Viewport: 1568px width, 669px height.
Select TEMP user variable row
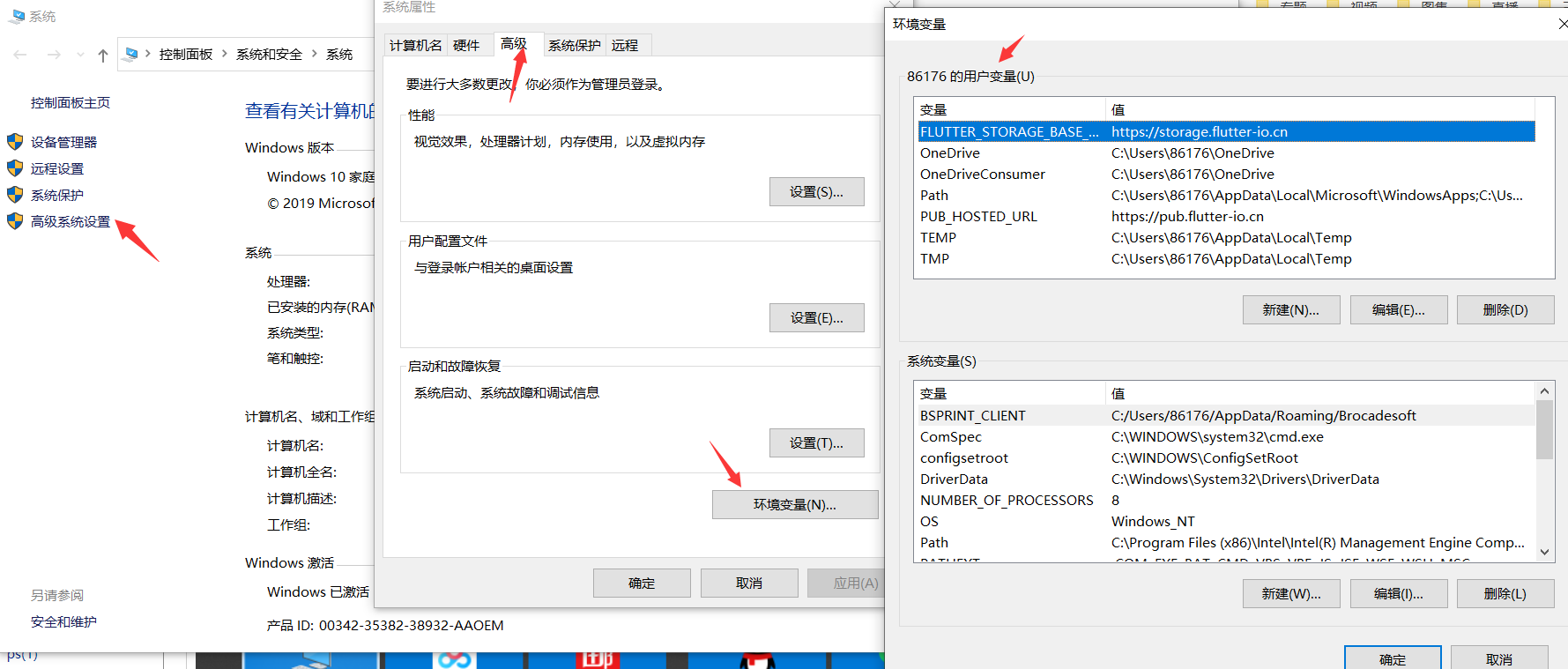click(x=1226, y=237)
